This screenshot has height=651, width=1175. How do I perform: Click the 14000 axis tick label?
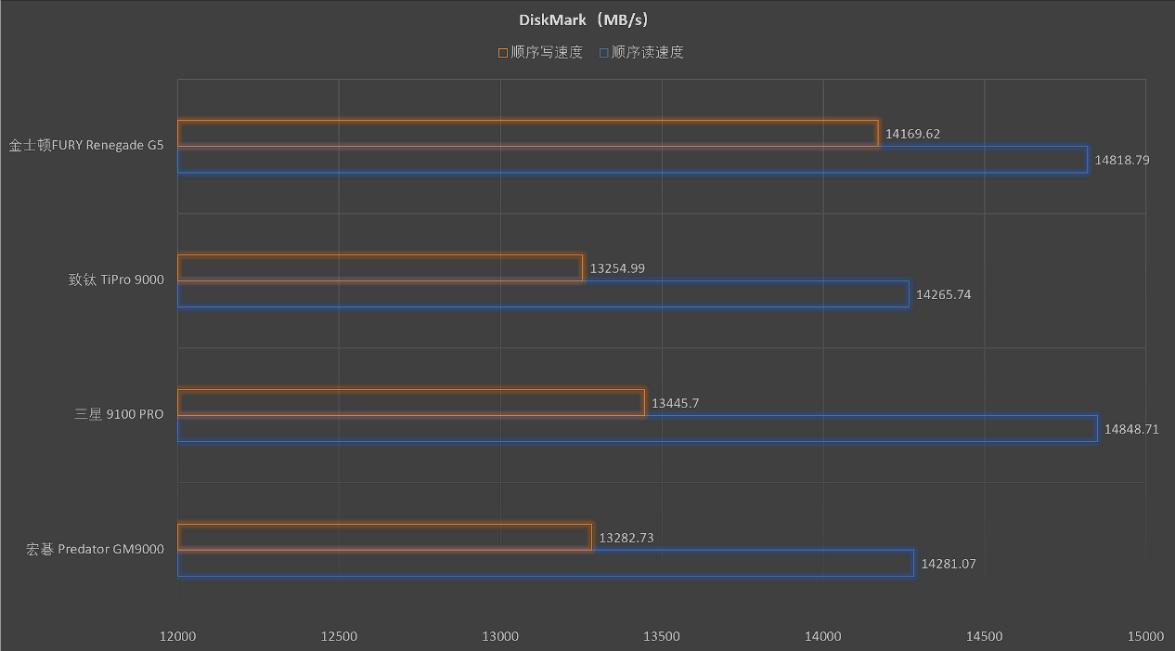point(823,637)
